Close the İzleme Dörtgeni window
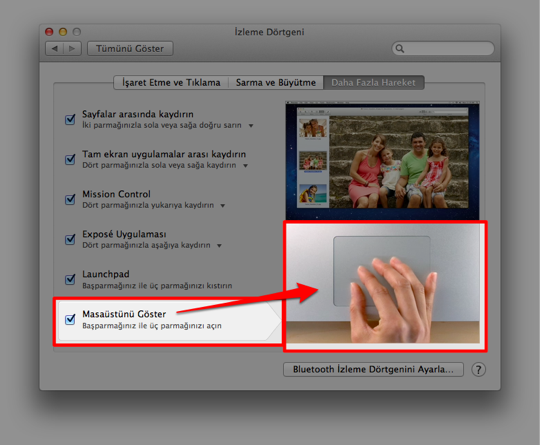Screen dimensions: 540x445 coord(49,32)
